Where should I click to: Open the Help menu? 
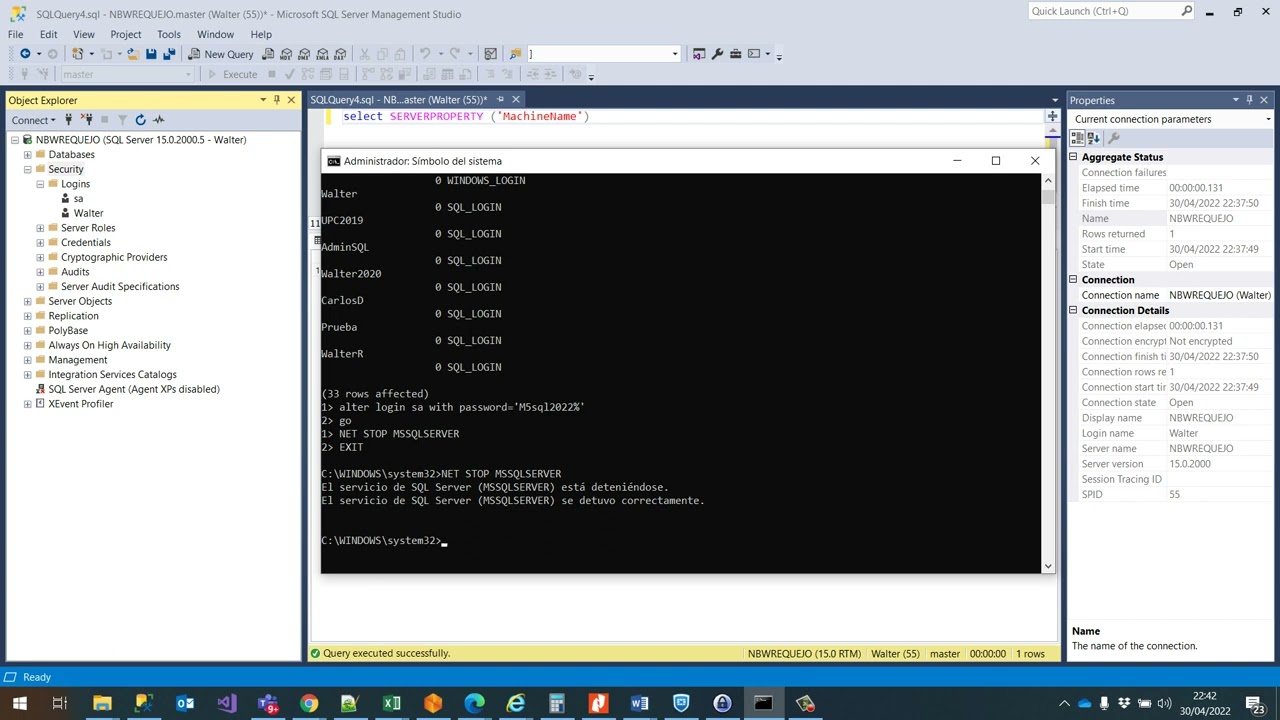tap(261, 34)
